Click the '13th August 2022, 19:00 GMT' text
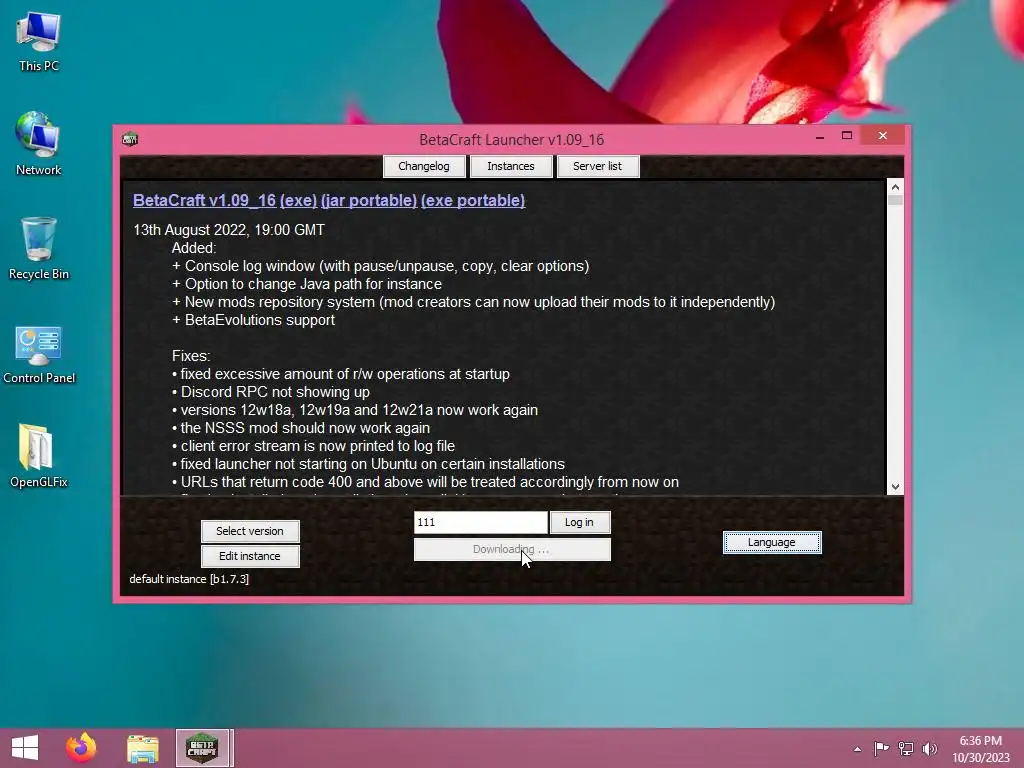Screen dimensions: 1024x768 point(229,230)
